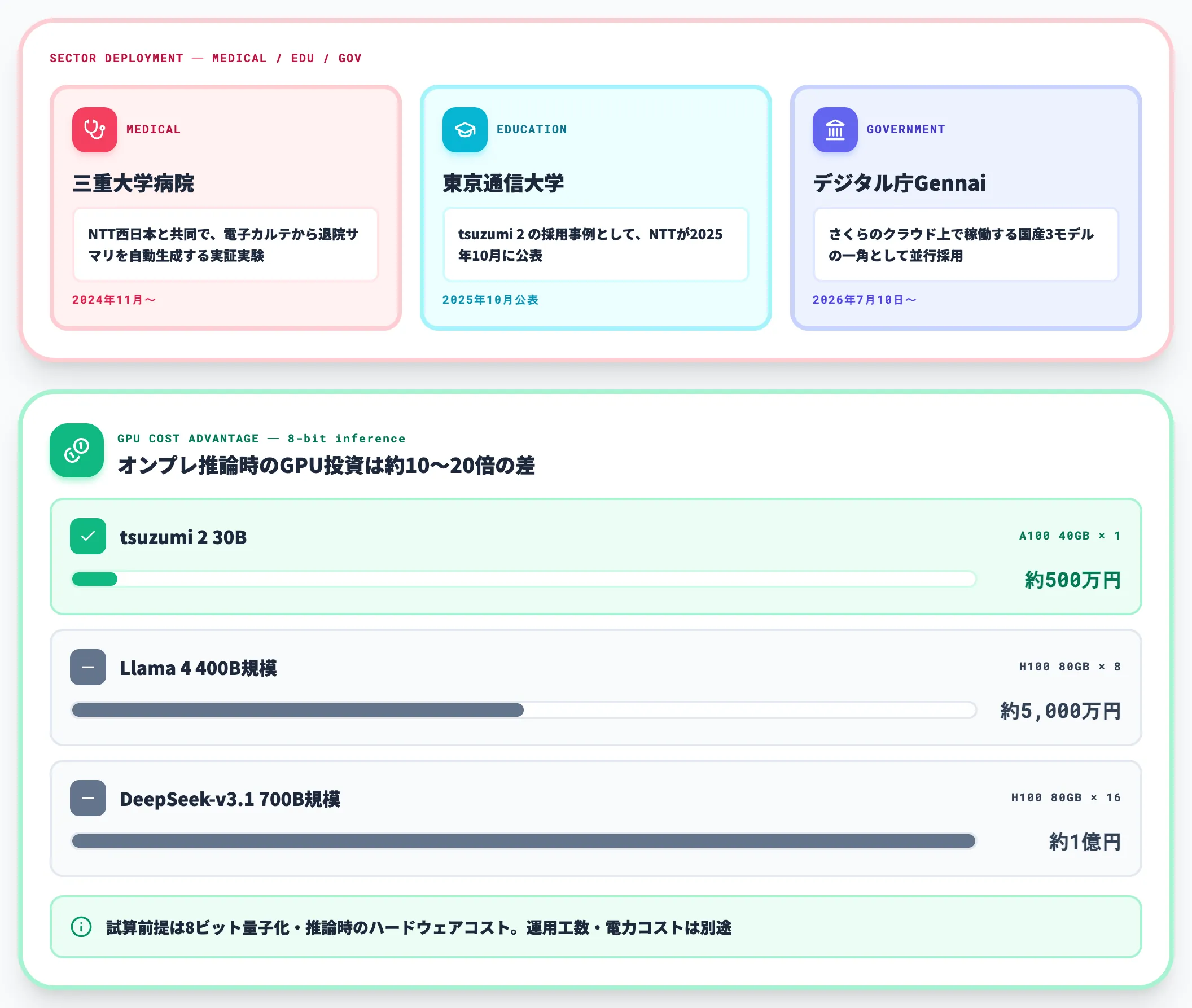Click the date 2026年7月10日～
The image size is (1192, 1008).
(865, 300)
